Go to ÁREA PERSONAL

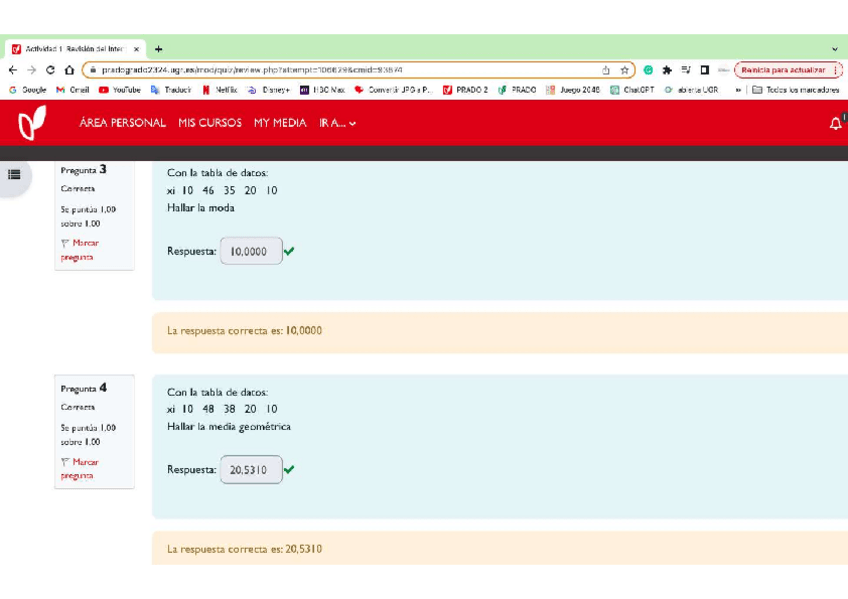point(122,123)
